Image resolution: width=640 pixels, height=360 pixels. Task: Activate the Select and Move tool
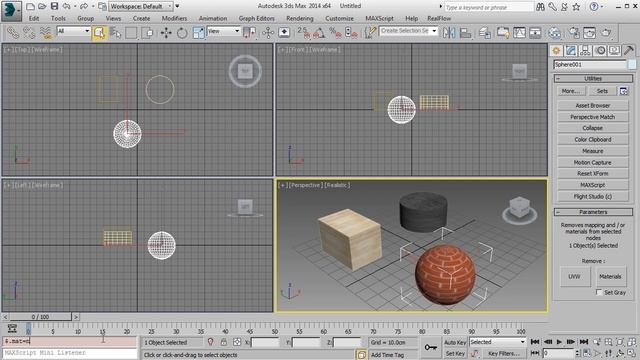click(x=166, y=33)
